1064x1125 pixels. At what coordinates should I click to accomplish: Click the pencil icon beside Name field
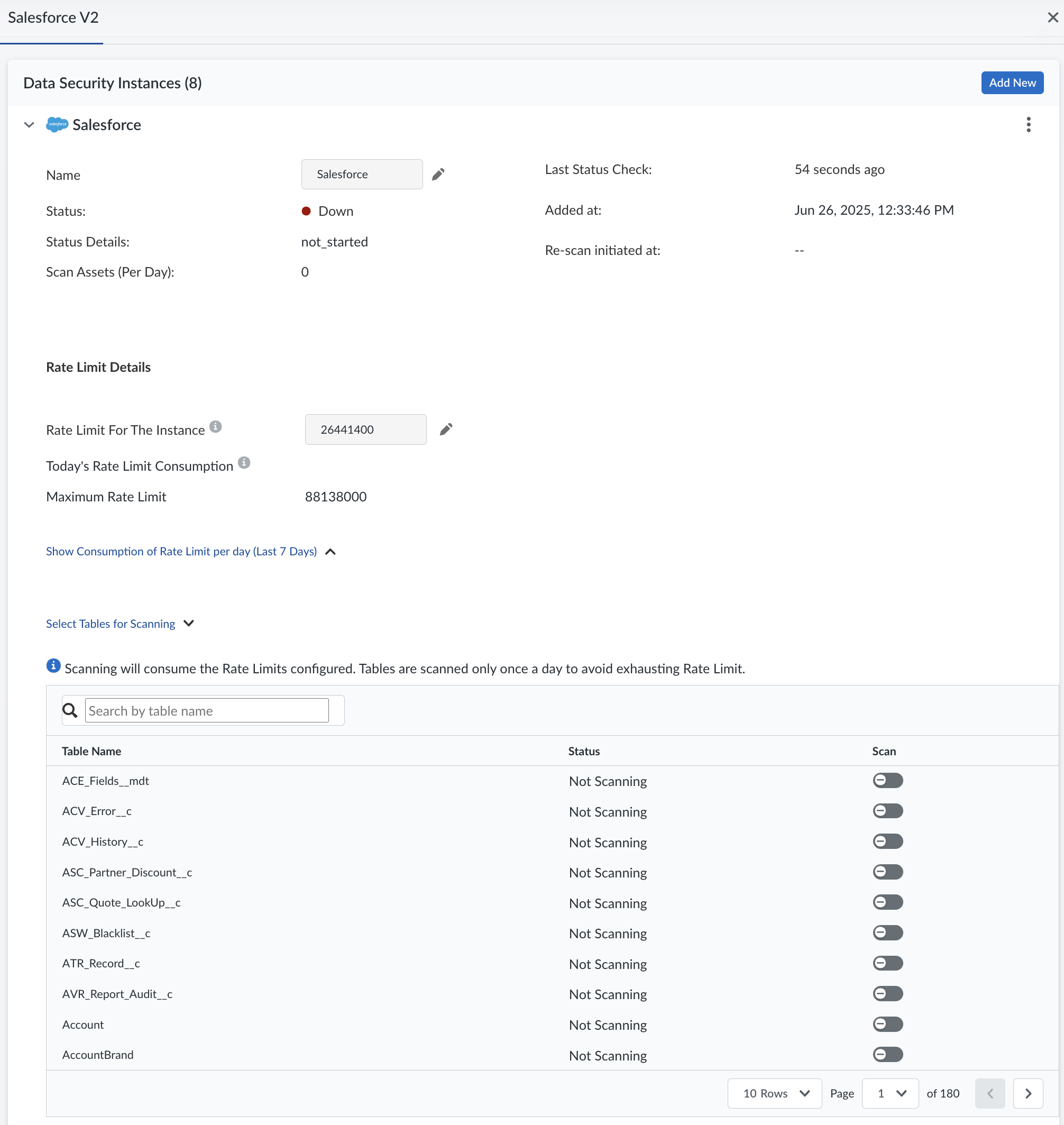[x=438, y=174]
